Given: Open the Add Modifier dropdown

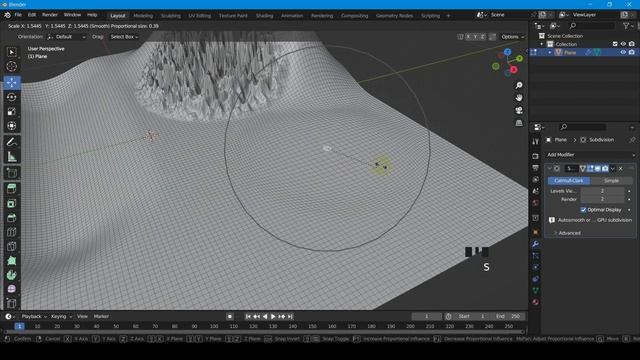Looking at the screenshot, I should pos(591,155).
